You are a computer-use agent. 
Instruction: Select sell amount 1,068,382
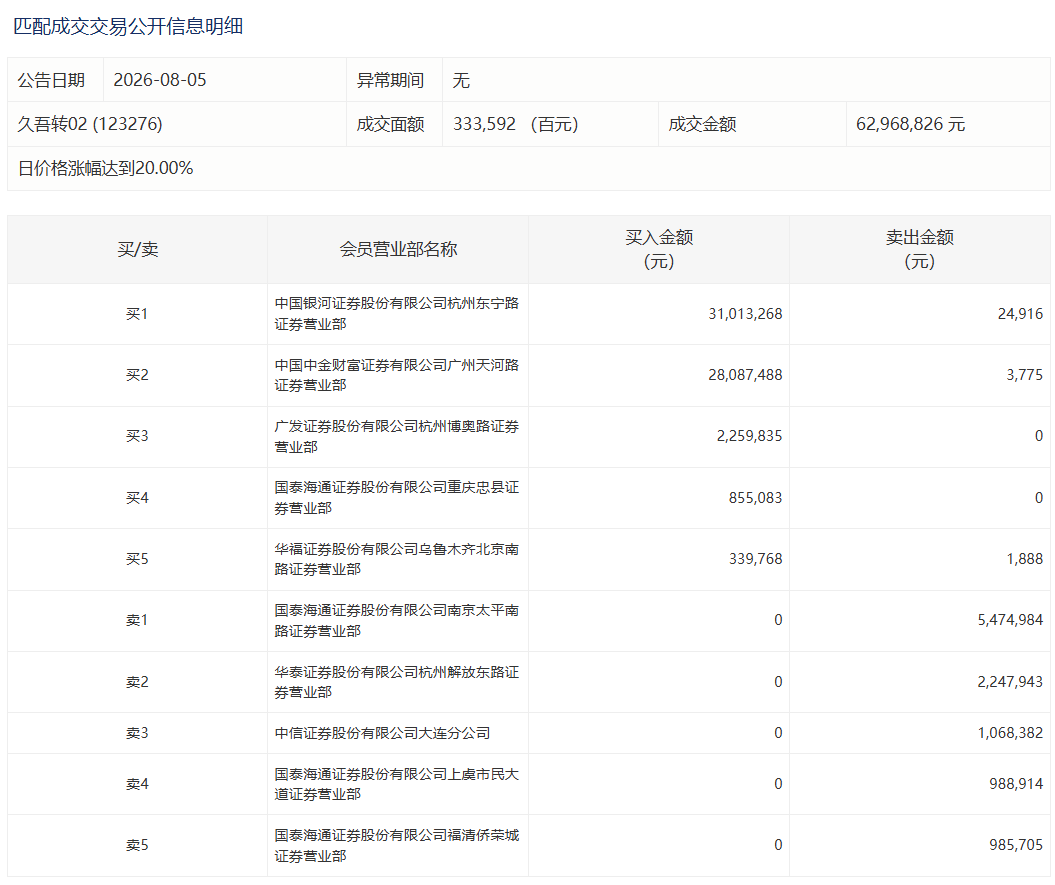point(1010,733)
